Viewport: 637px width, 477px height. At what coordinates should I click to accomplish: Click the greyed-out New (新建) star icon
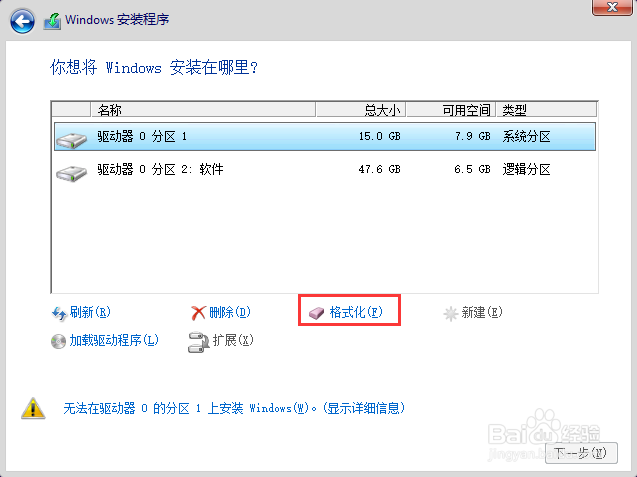click(x=451, y=314)
